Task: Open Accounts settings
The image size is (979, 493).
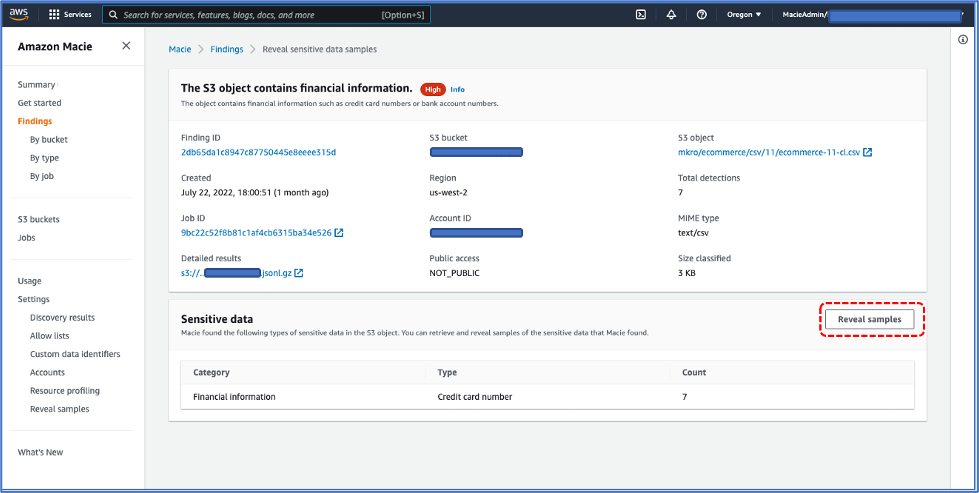Action: (47, 373)
